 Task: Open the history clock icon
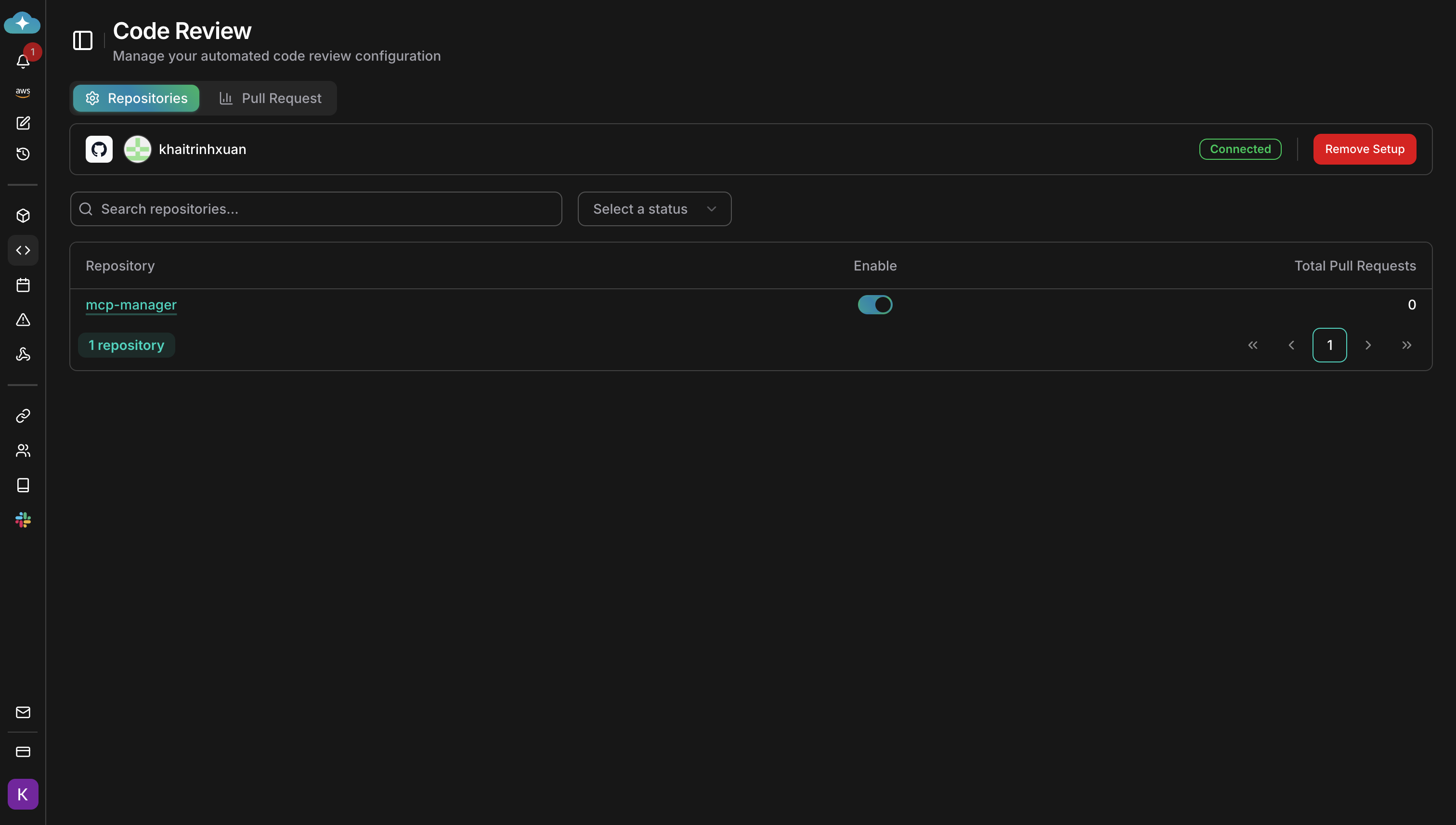click(x=23, y=154)
